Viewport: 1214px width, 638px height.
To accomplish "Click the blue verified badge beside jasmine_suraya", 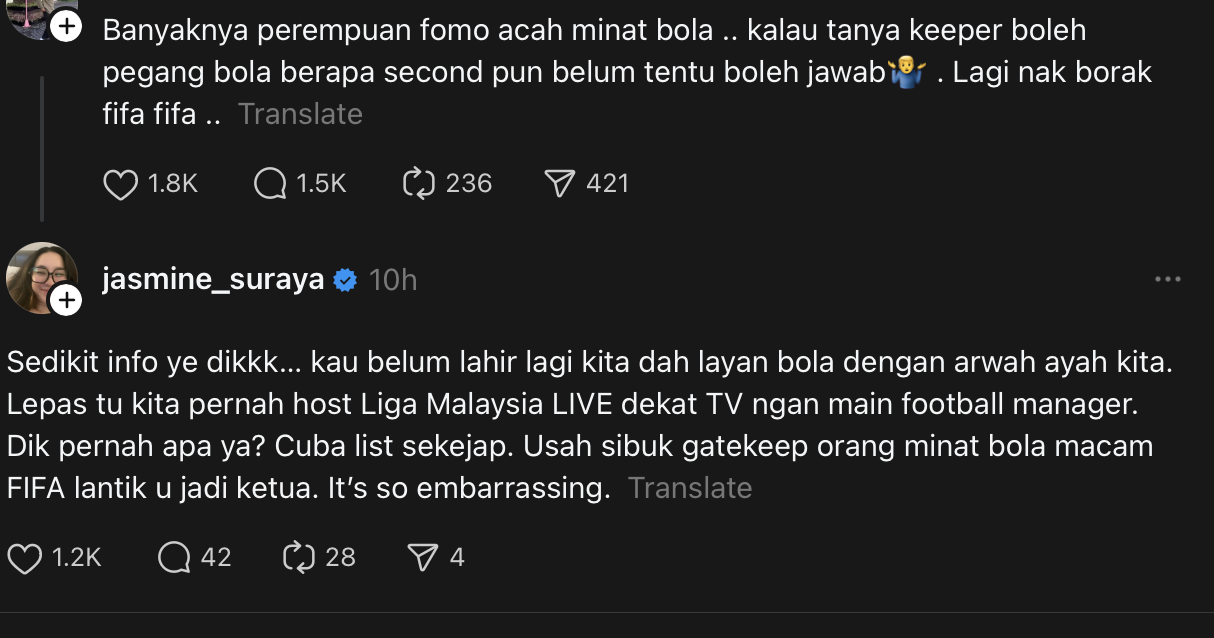I will (345, 281).
